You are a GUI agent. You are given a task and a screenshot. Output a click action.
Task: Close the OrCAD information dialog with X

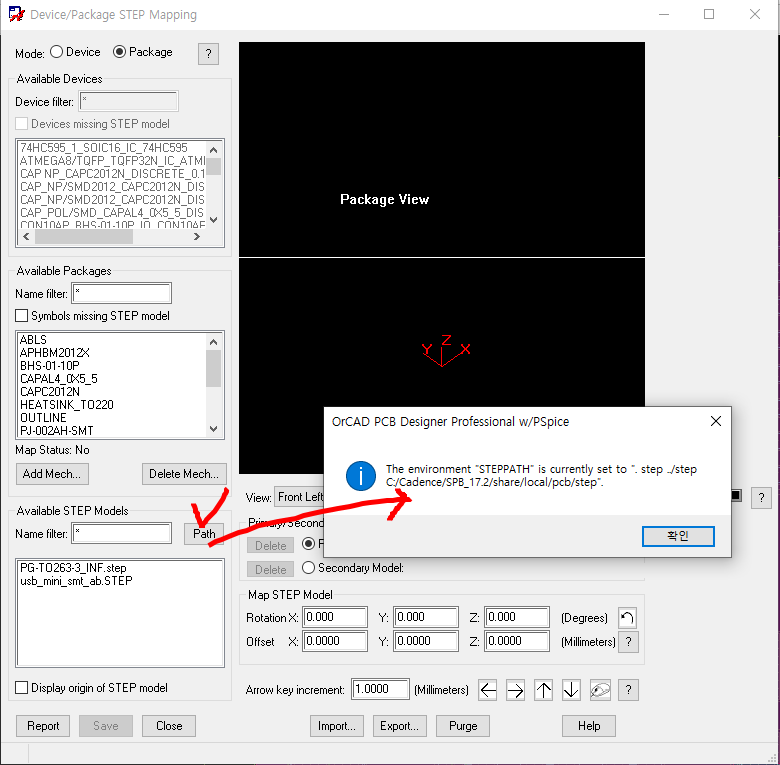[716, 421]
